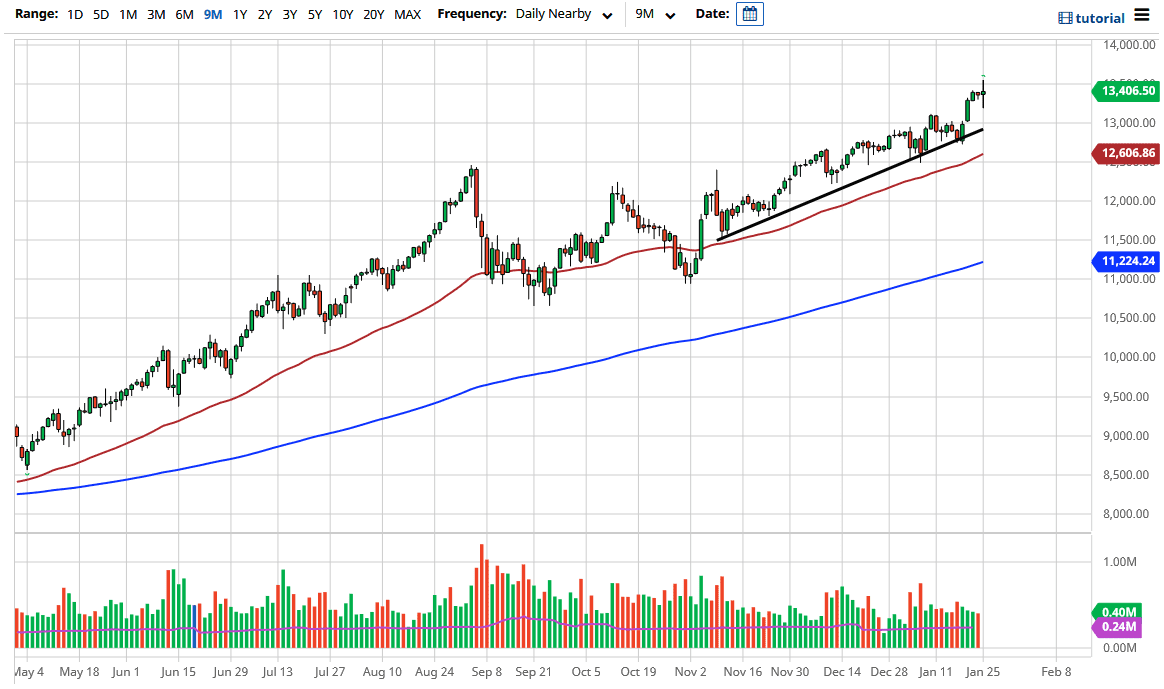Switch range to 1Y
1164x689 pixels.
click(x=237, y=15)
